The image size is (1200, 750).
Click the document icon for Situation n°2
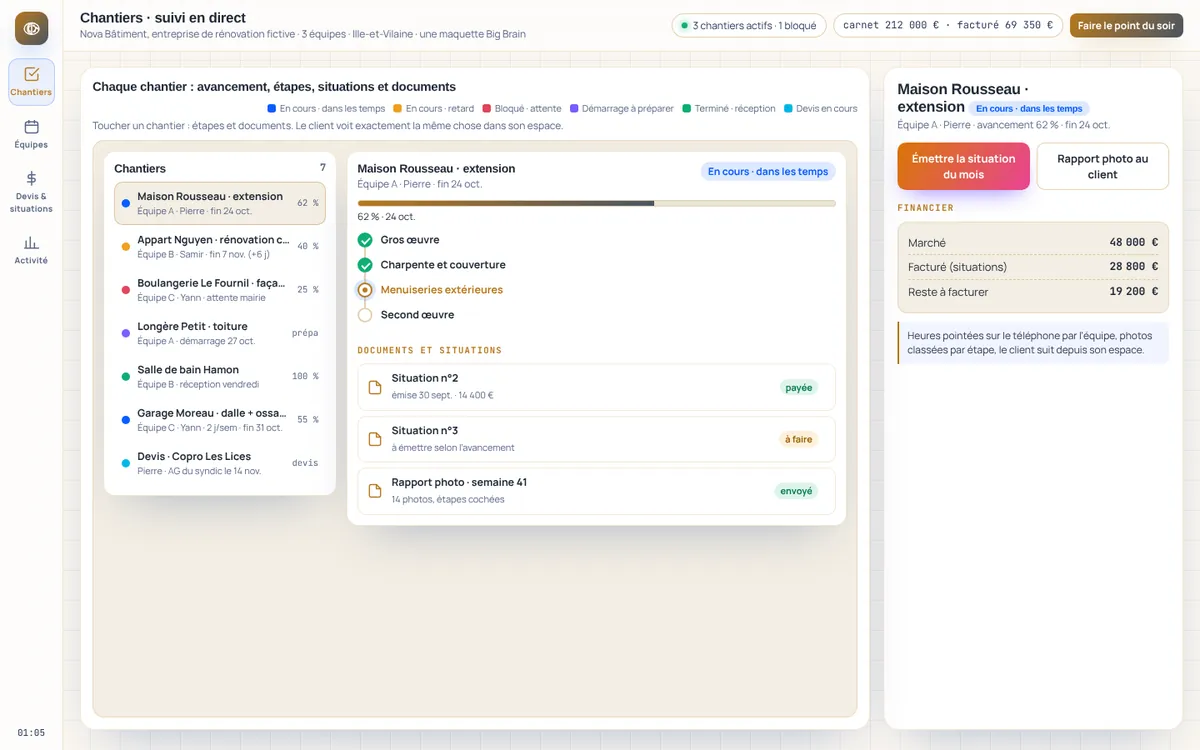pyautogui.click(x=375, y=387)
